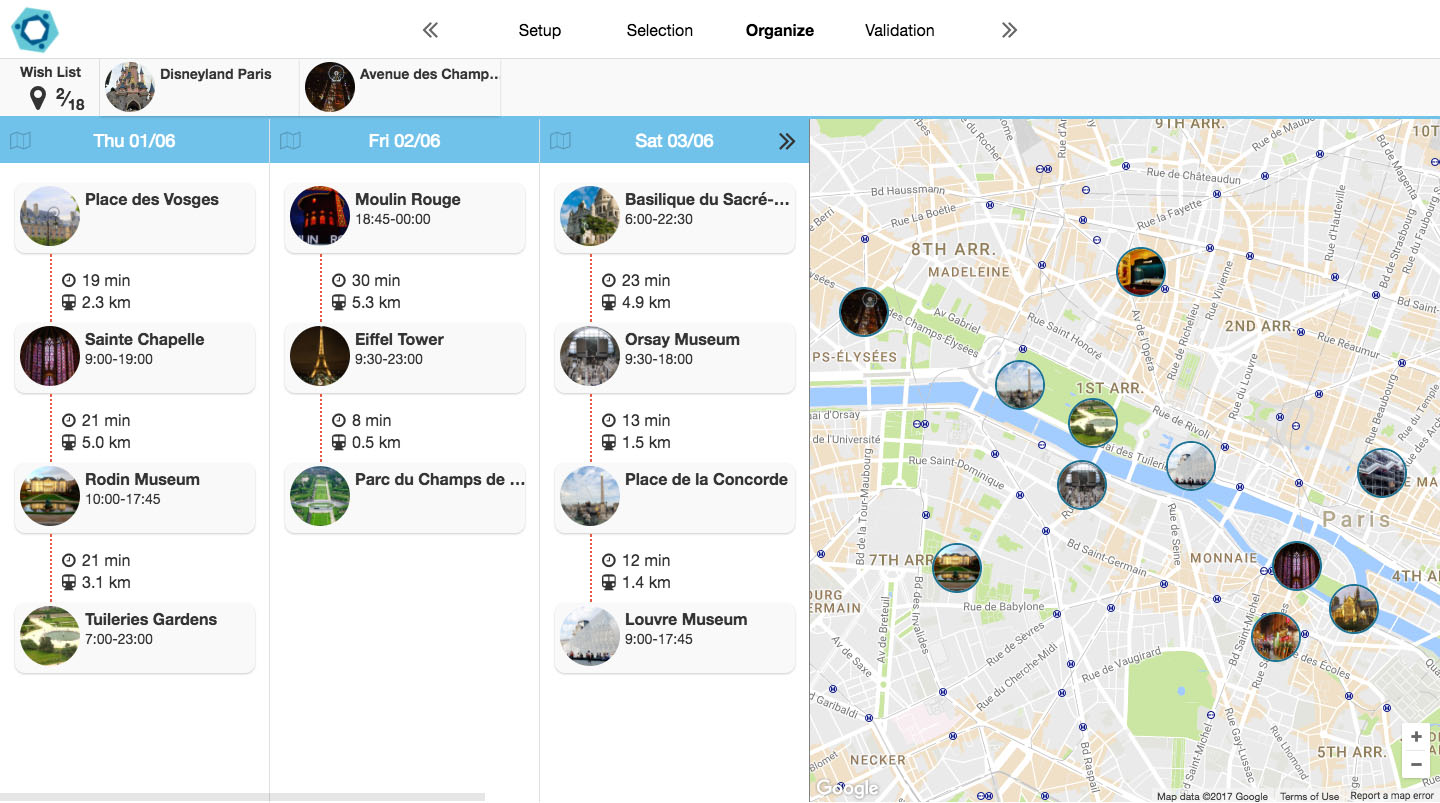Open the map icon for Thu 01/06
1440x803 pixels.
[x=20, y=141]
